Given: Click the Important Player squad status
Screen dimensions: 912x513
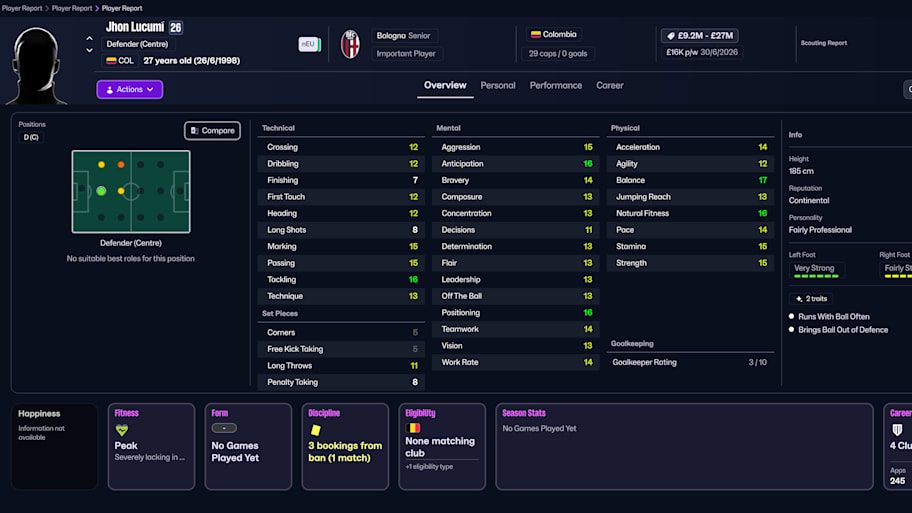Looking at the screenshot, I should tap(406, 54).
